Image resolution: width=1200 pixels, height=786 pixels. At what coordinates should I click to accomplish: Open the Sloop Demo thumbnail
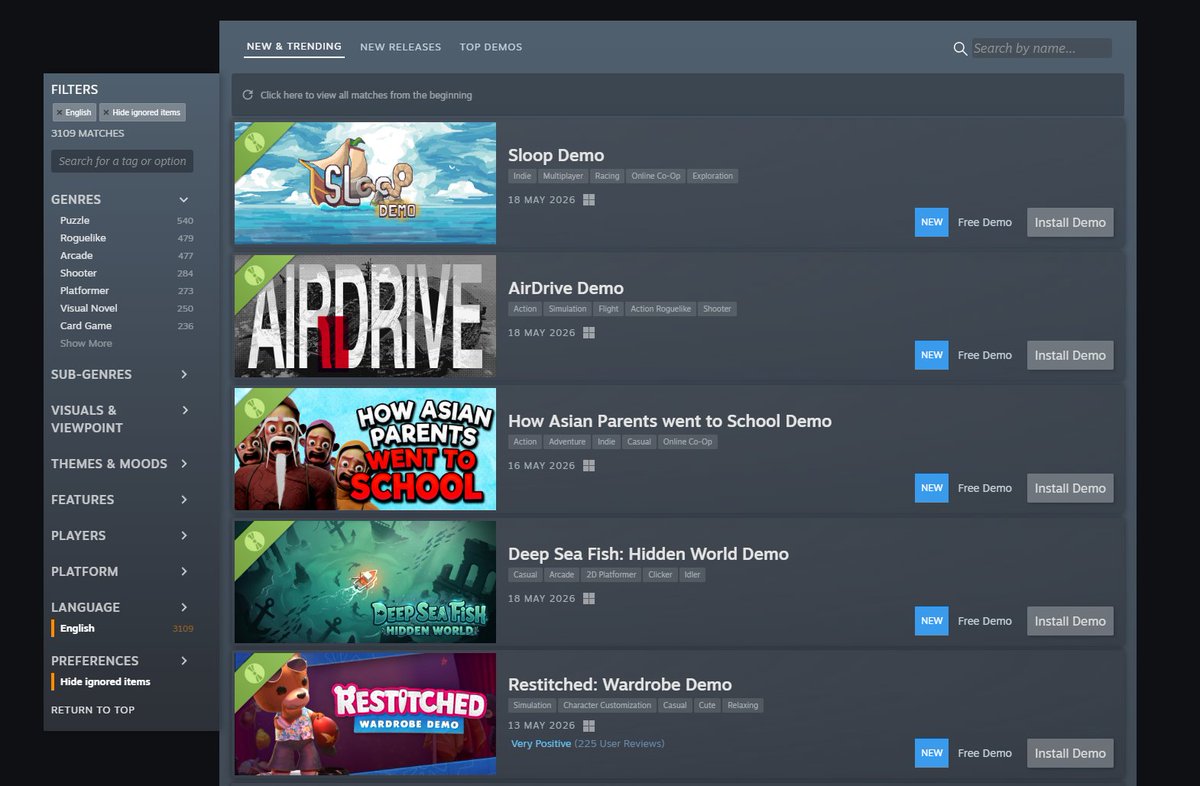tap(365, 183)
